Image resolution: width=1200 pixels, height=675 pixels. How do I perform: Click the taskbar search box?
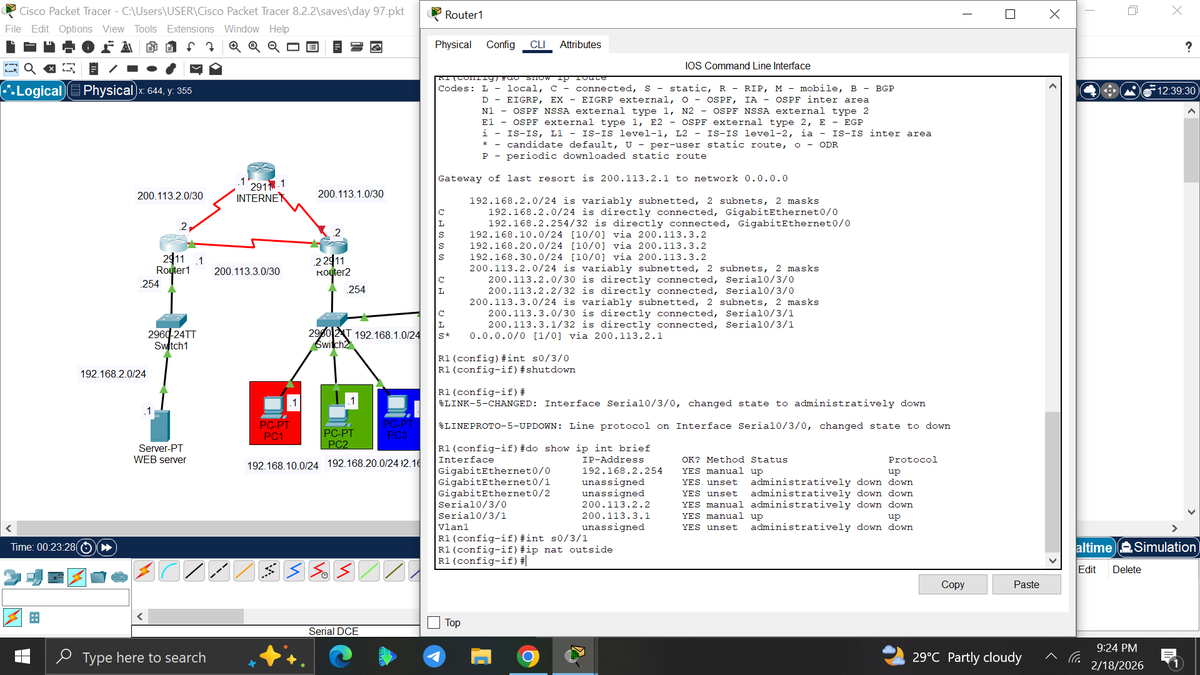tap(181, 657)
